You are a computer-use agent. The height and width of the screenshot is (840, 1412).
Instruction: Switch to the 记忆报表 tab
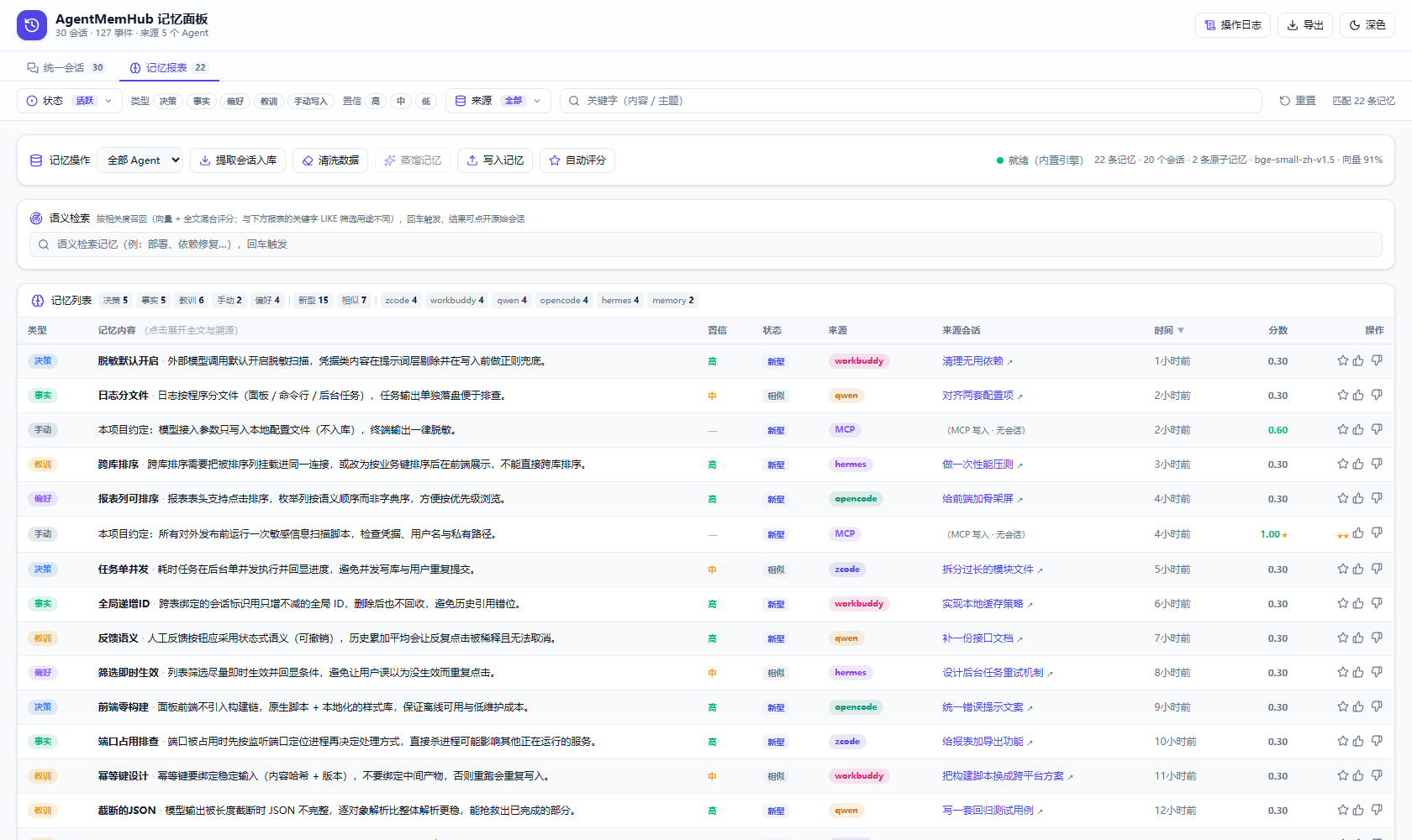[169, 67]
